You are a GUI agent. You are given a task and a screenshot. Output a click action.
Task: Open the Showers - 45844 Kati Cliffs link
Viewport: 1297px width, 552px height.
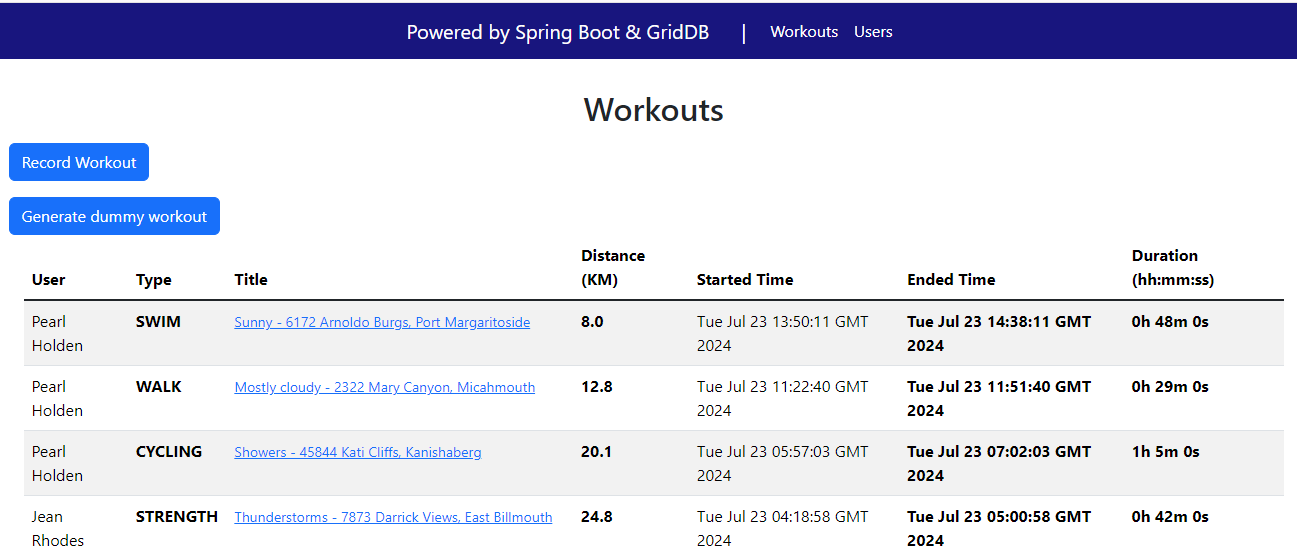point(357,453)
